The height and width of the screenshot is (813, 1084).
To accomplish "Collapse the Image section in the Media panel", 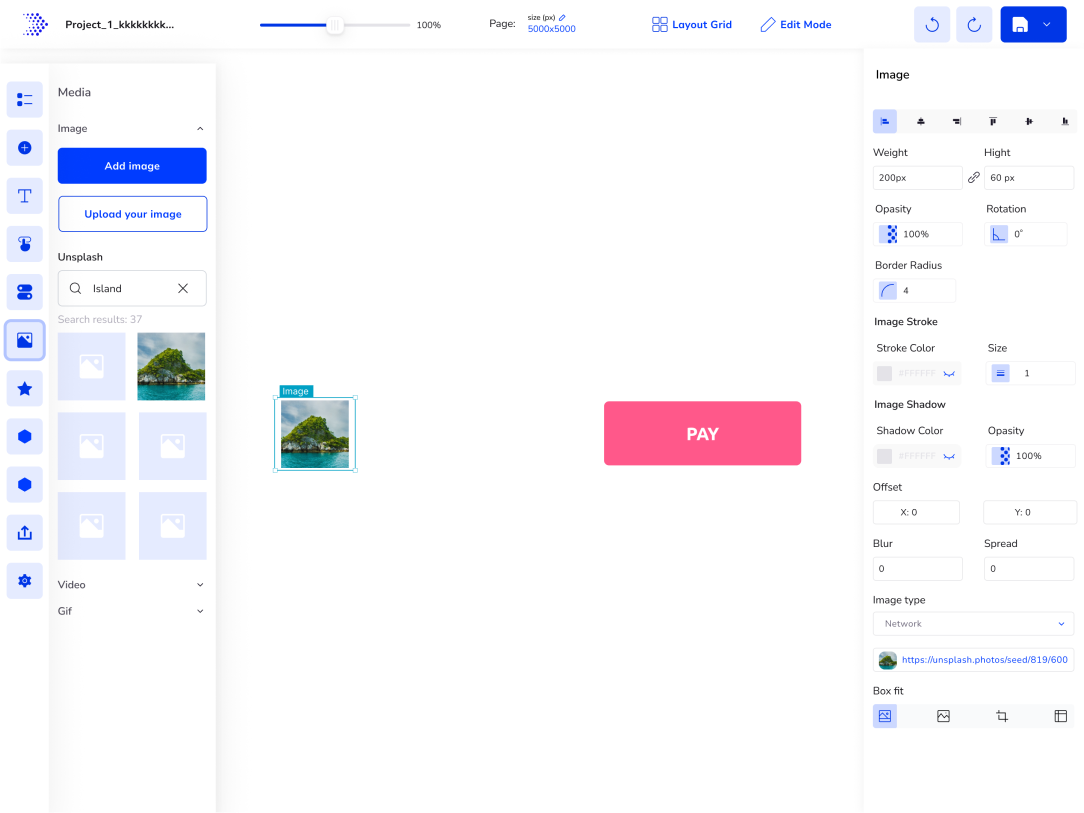I will pyautogui.click(x=199, y=128).
